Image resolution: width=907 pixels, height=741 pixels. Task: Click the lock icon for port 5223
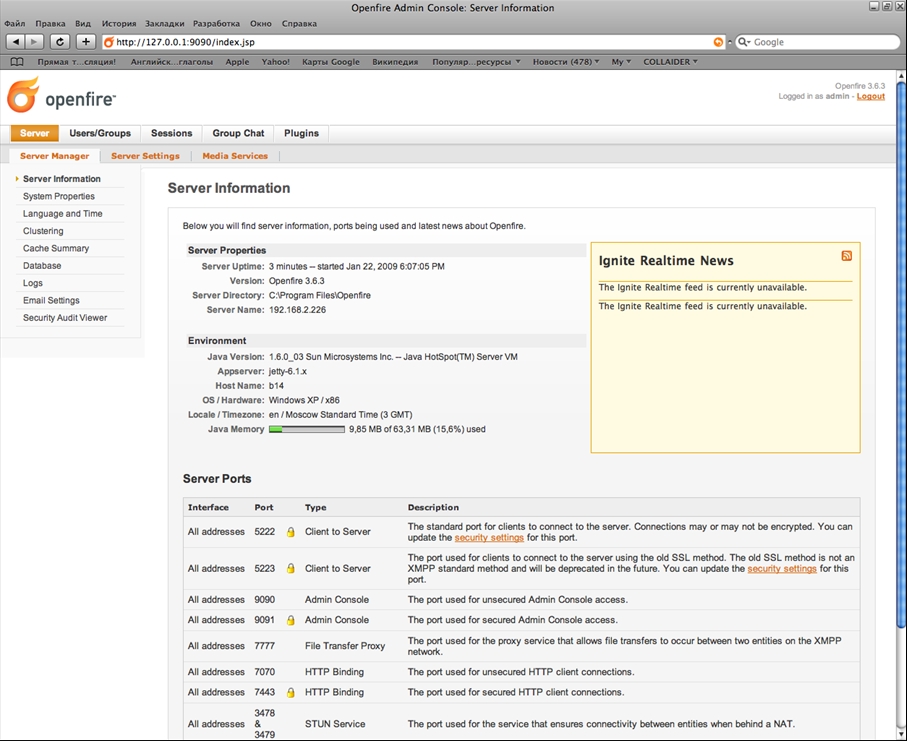[x=290, y=569]
